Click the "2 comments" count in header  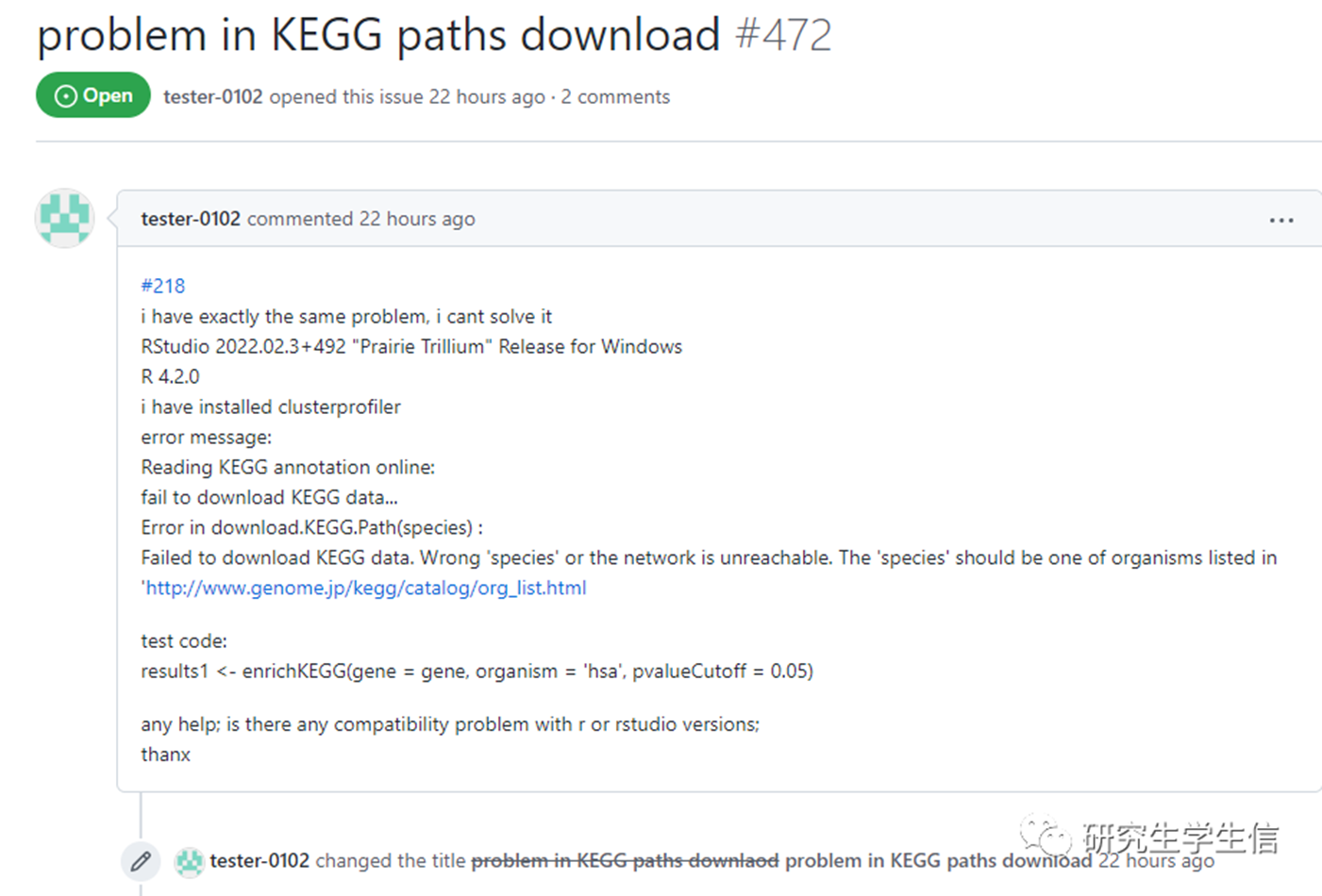click(x=615, y=96)
